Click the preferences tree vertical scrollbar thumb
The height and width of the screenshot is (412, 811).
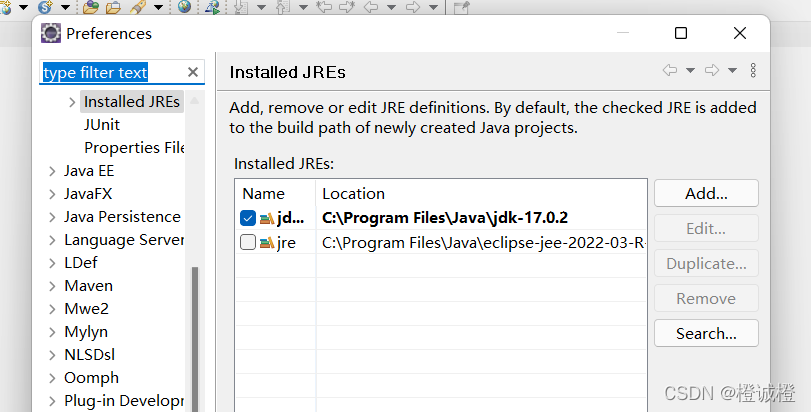tap(195, 339)
